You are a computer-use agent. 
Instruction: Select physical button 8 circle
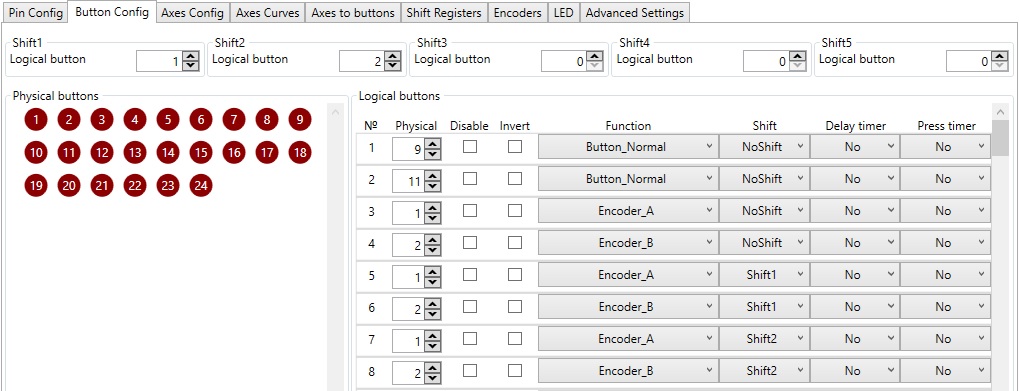[267, 120]
